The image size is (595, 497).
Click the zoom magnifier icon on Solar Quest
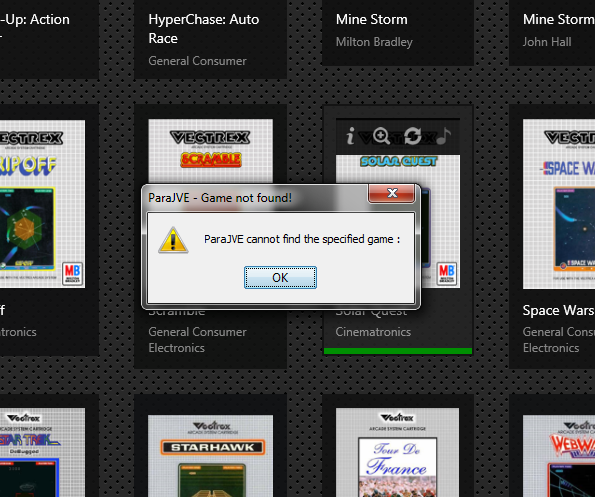point(381,136)
